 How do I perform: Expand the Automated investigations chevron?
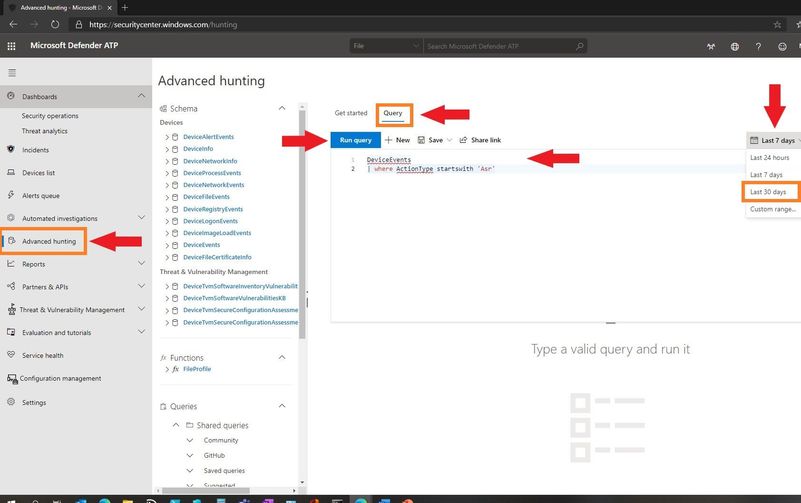coord(142,218)
